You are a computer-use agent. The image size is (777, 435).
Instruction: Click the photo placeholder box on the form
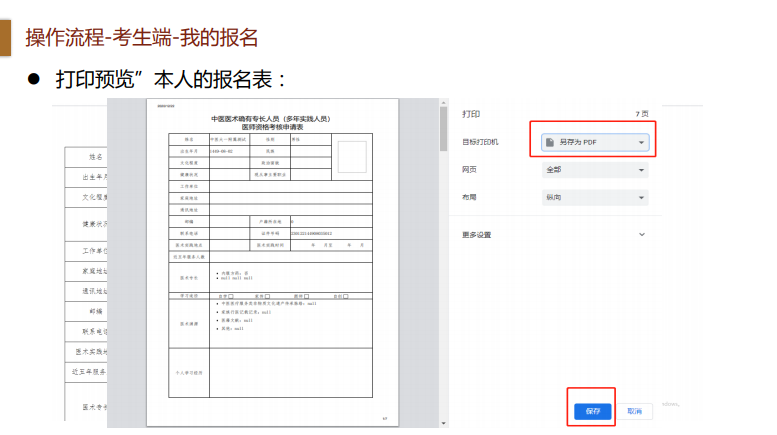click(x=351, y=156)
